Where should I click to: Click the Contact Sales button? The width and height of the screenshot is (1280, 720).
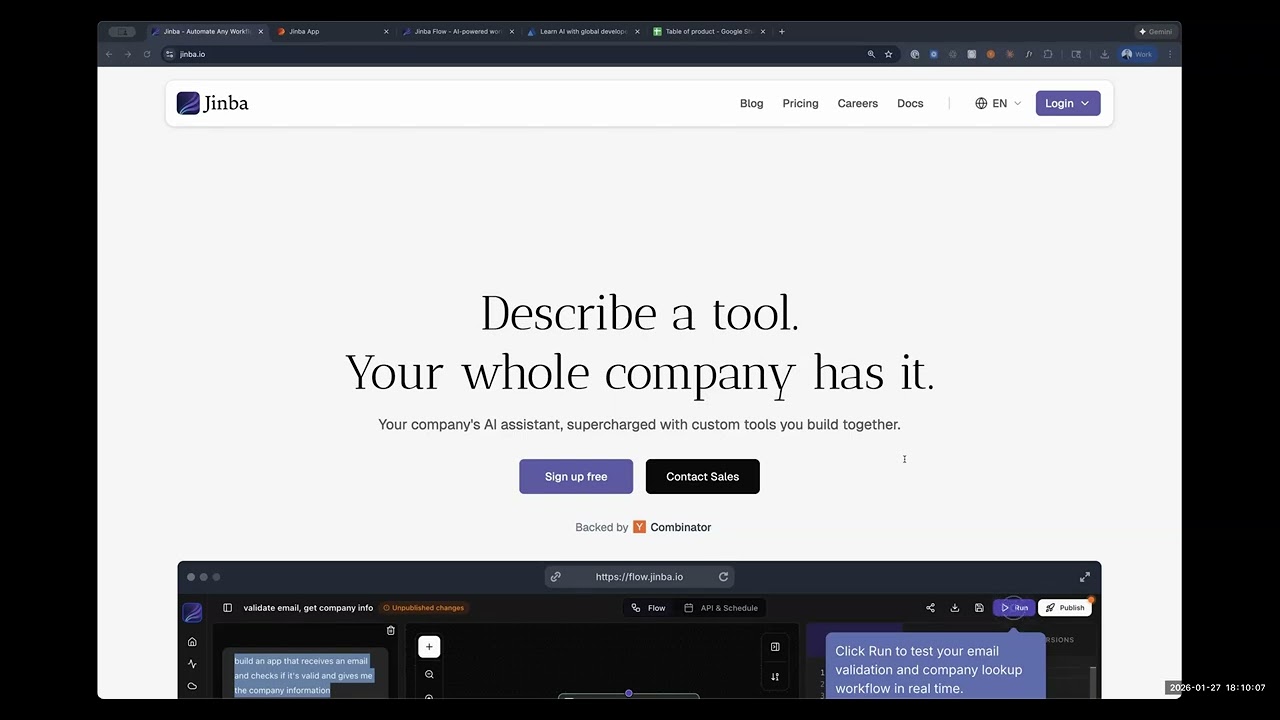(x=702, y=476)
